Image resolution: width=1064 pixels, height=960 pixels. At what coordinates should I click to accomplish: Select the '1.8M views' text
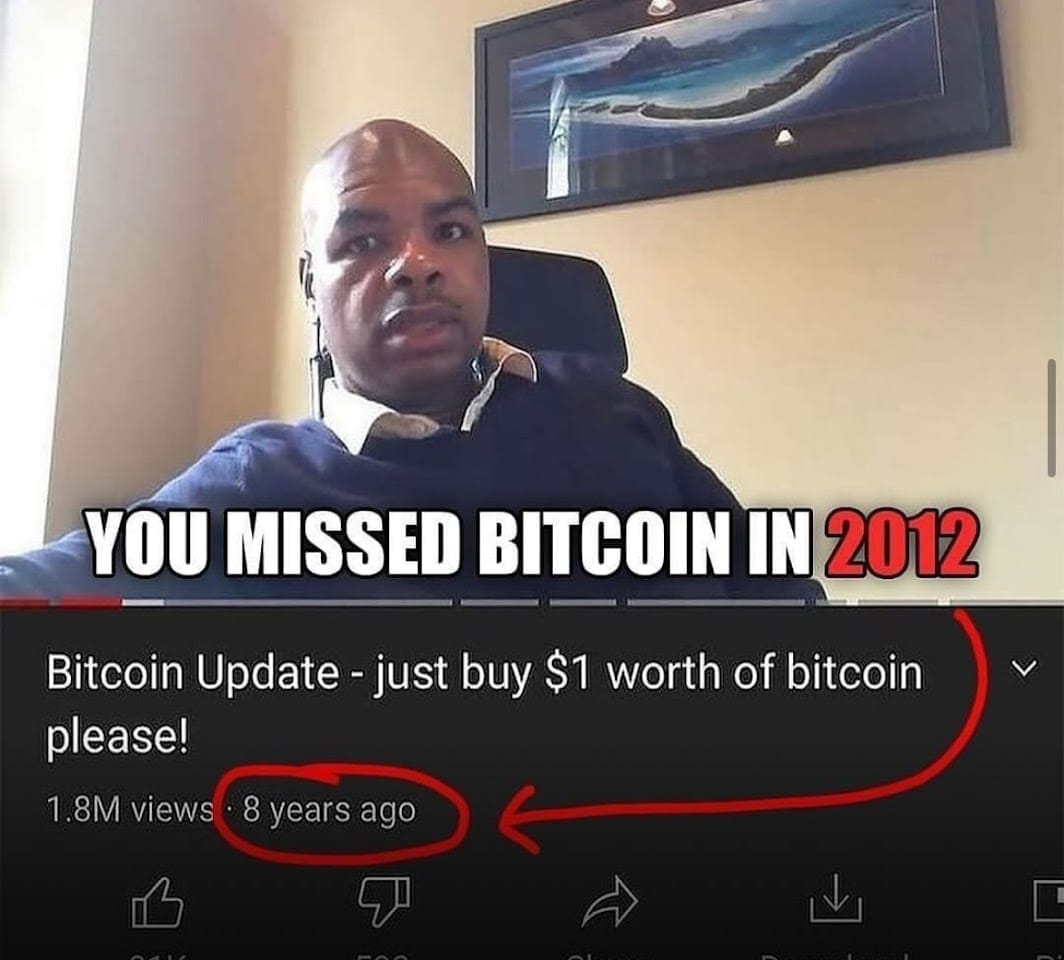point(129,809)
